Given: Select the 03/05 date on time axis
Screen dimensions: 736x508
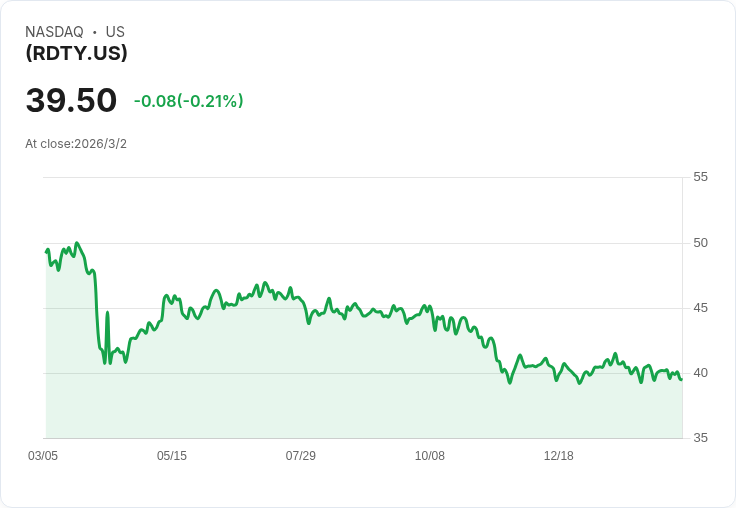Looking at the screenshot, I should point(43,456).
